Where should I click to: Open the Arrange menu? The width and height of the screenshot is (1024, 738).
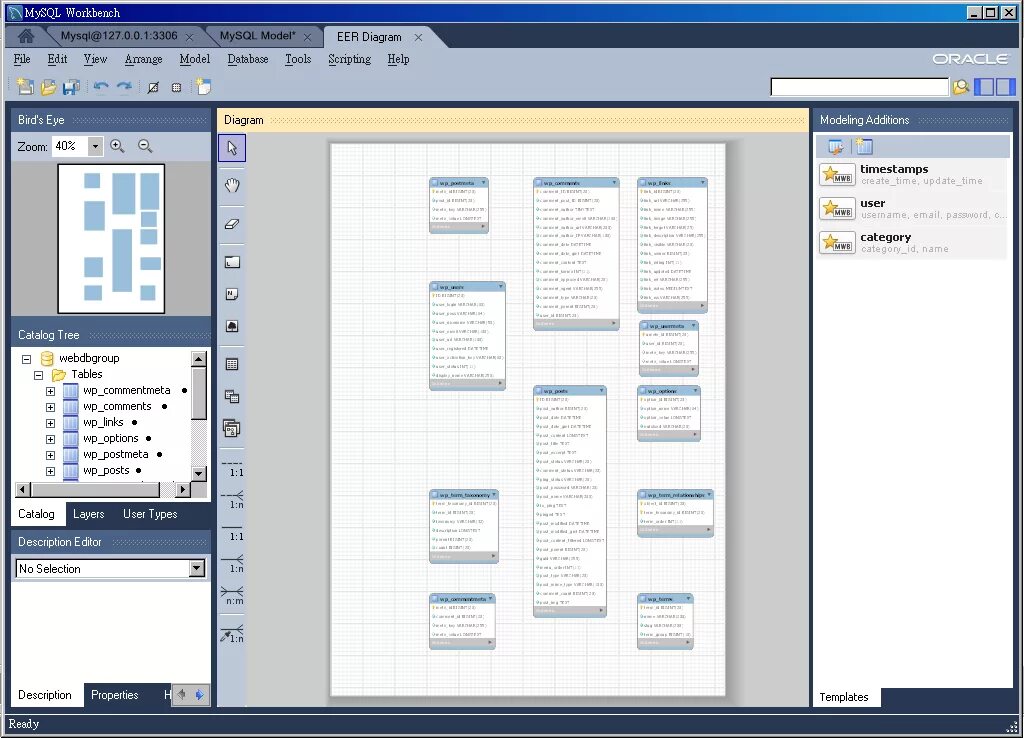[143, 59]
